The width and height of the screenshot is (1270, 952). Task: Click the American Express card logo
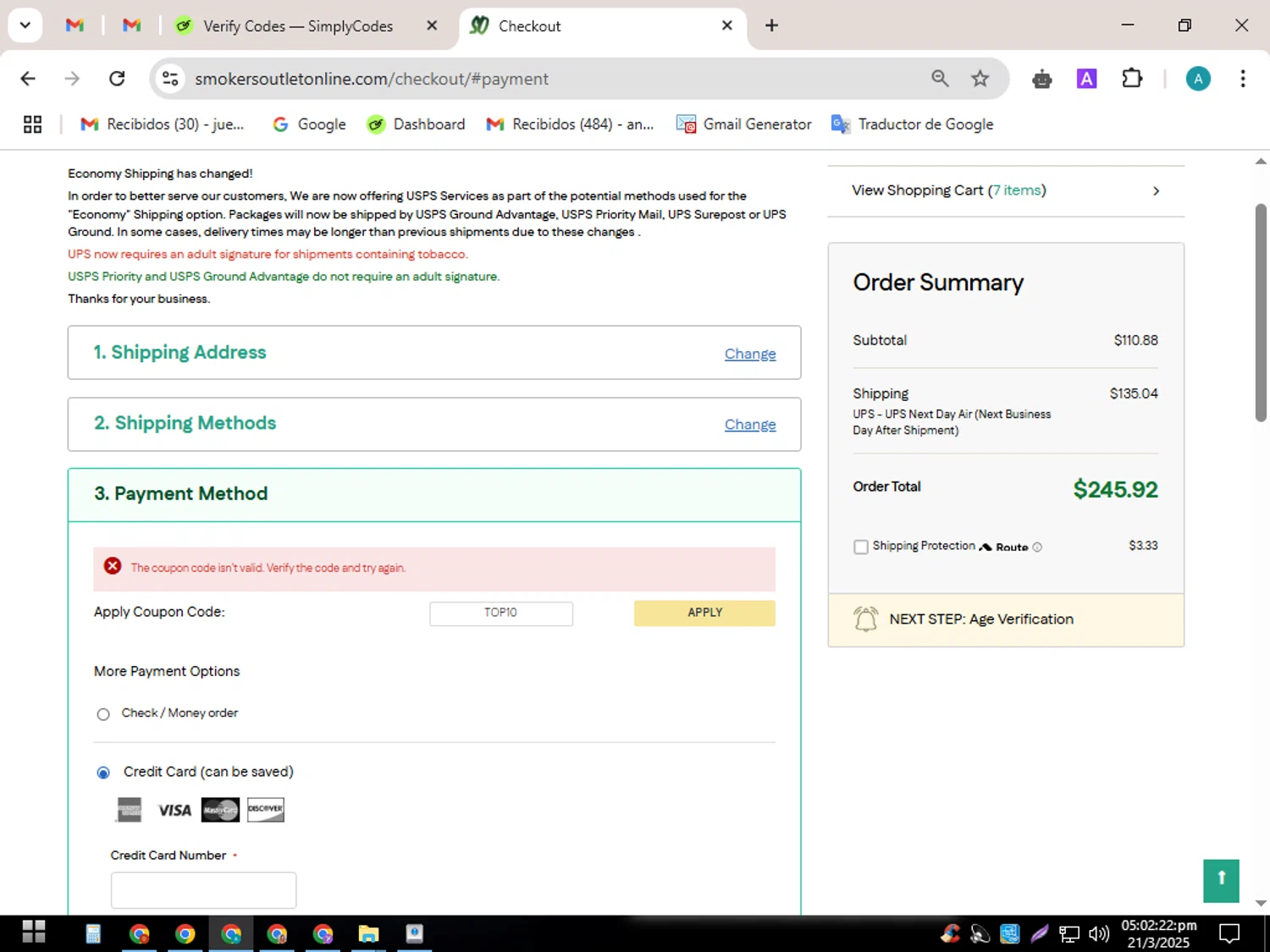point(129,810)
